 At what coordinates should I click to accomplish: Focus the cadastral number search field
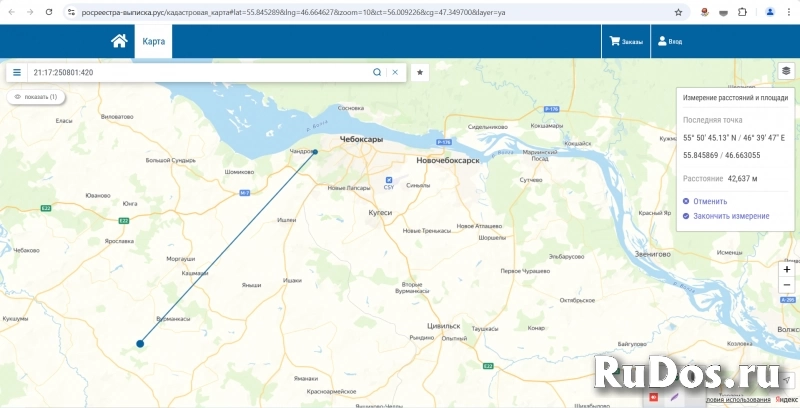(199, 72)
